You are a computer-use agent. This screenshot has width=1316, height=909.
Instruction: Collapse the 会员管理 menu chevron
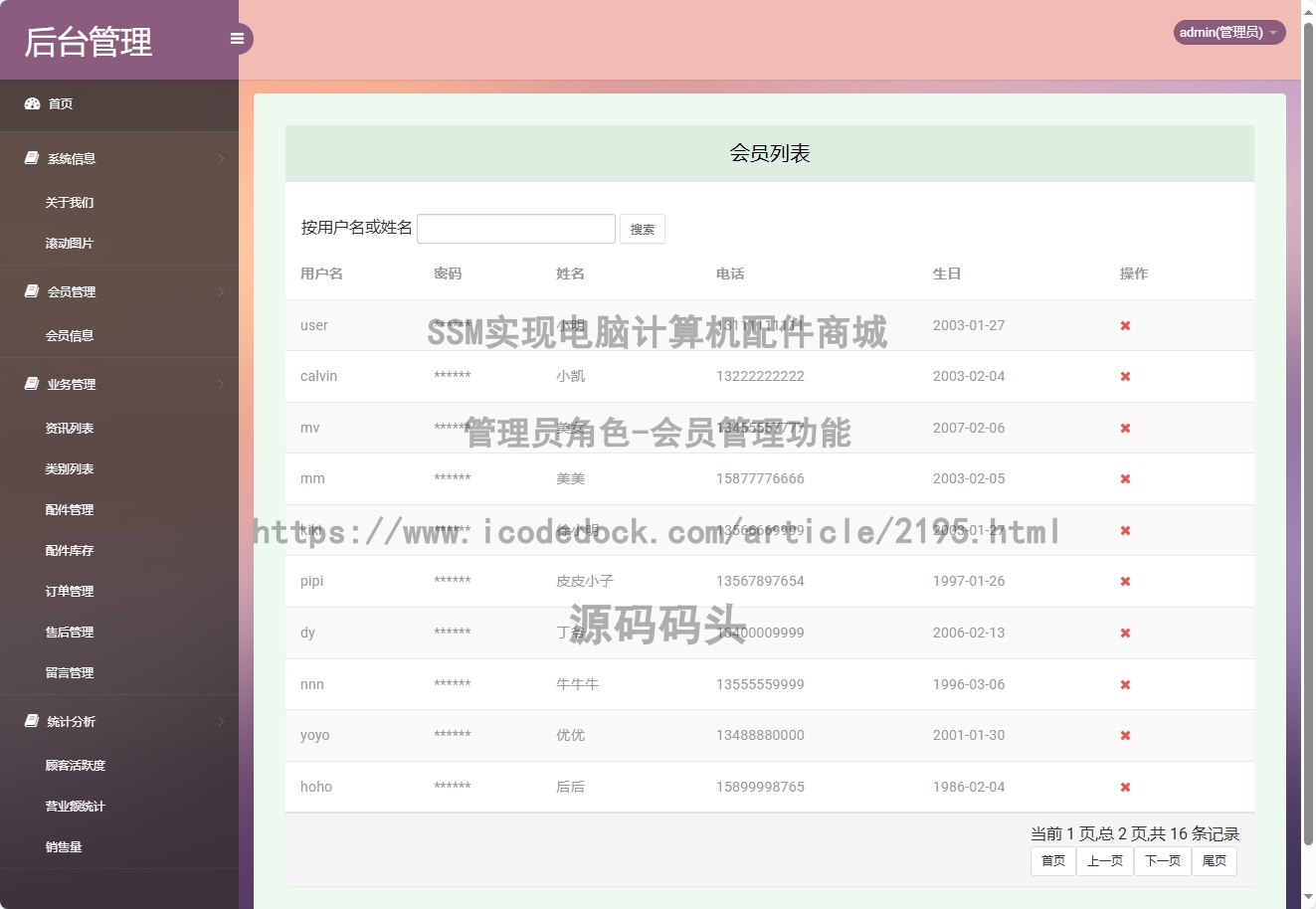pyautogui.click(x=221, y=291)
